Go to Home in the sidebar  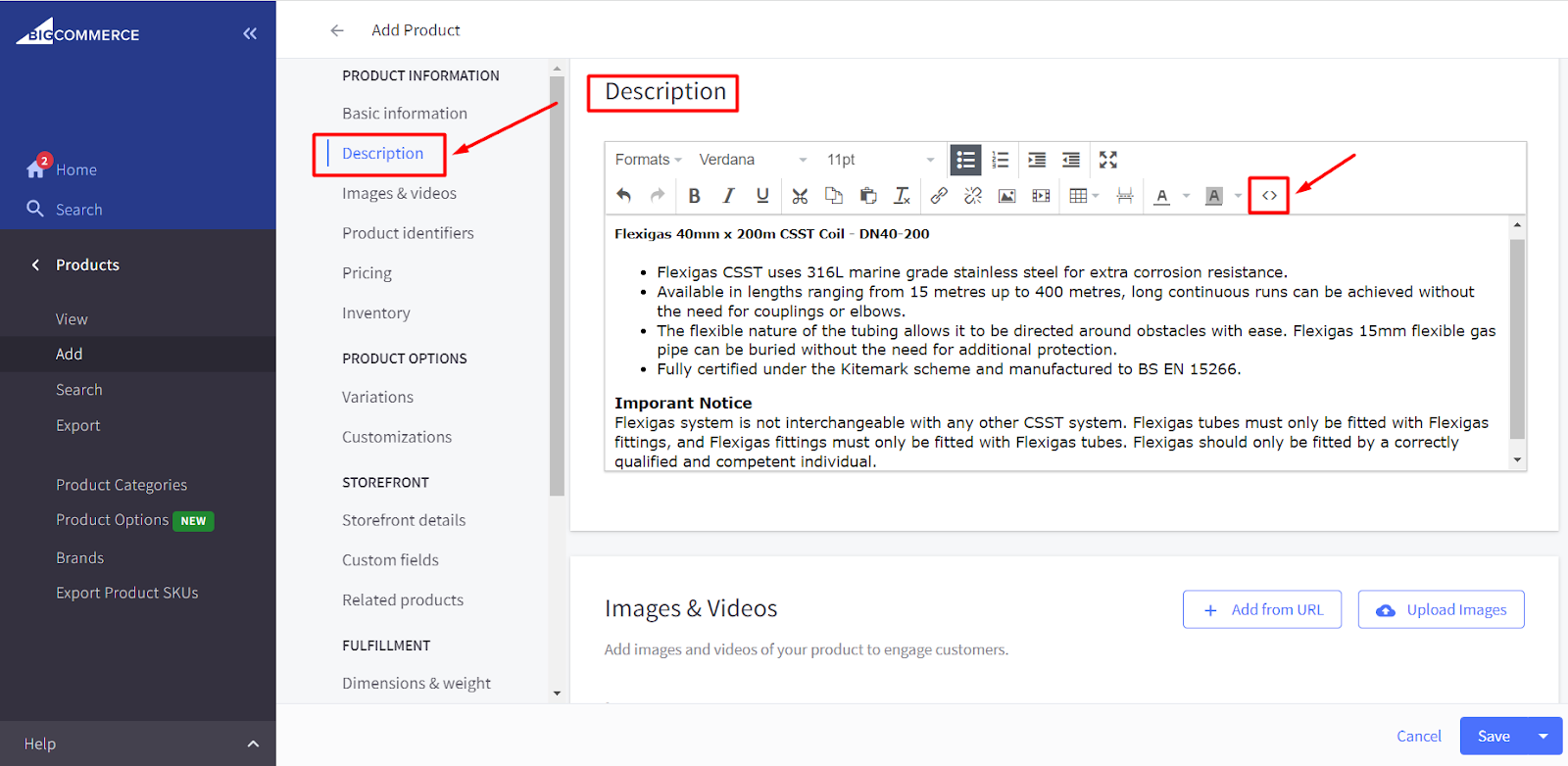(x=75, y=170)
